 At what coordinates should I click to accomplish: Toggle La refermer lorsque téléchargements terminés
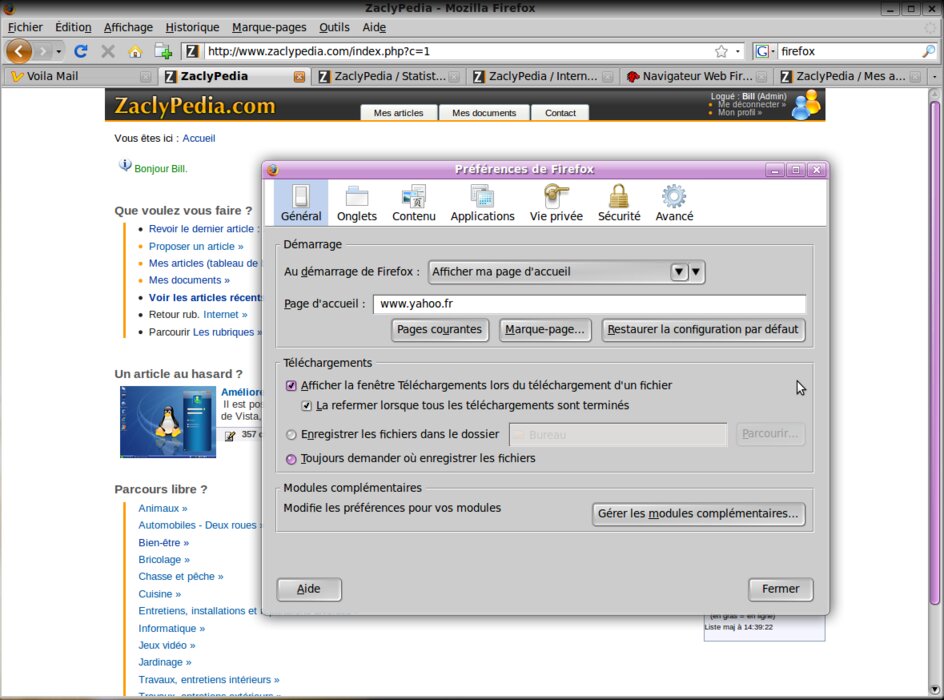point(307,406)
